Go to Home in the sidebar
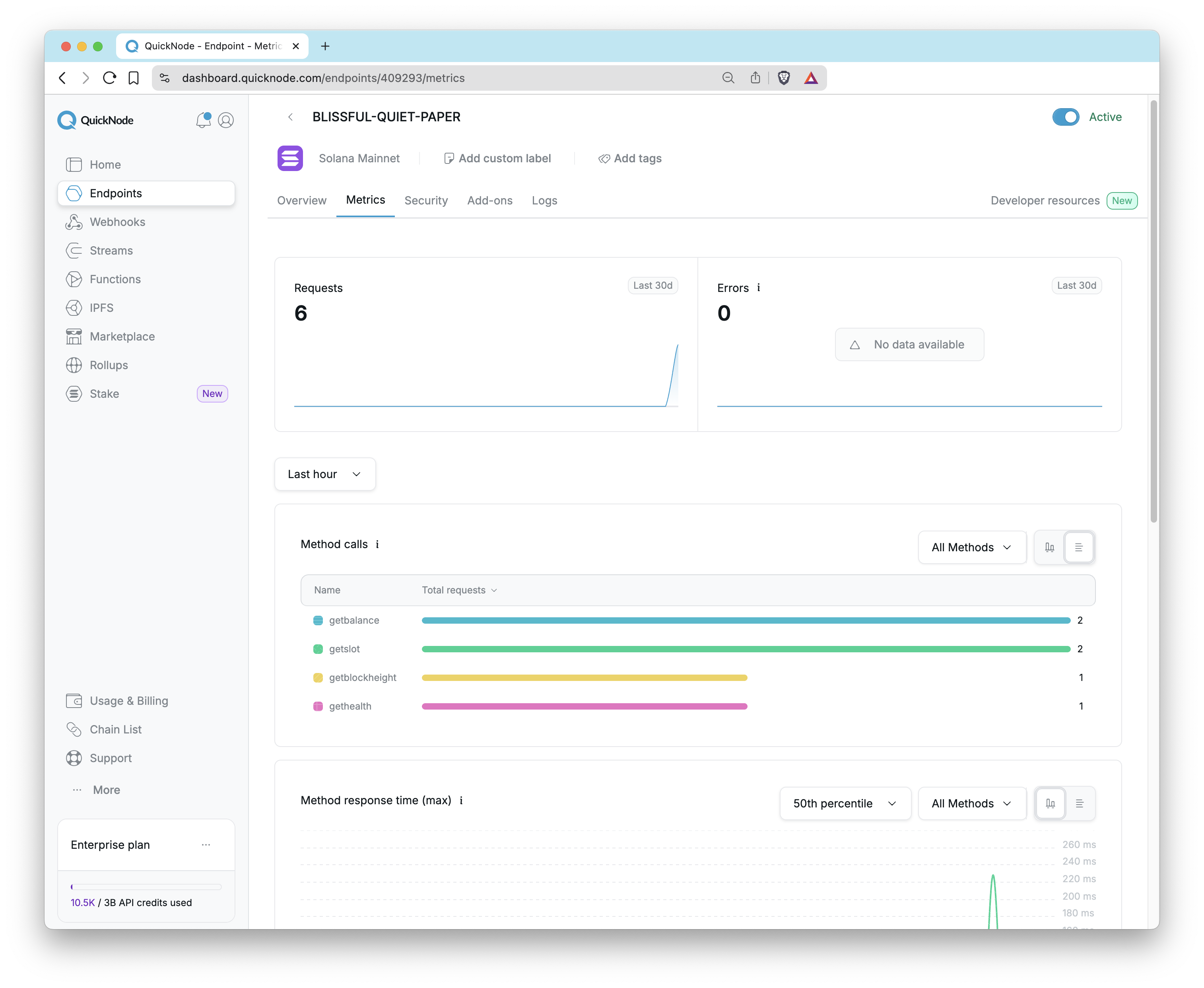This screenshot has height=988, width=1204. (146, 165)
